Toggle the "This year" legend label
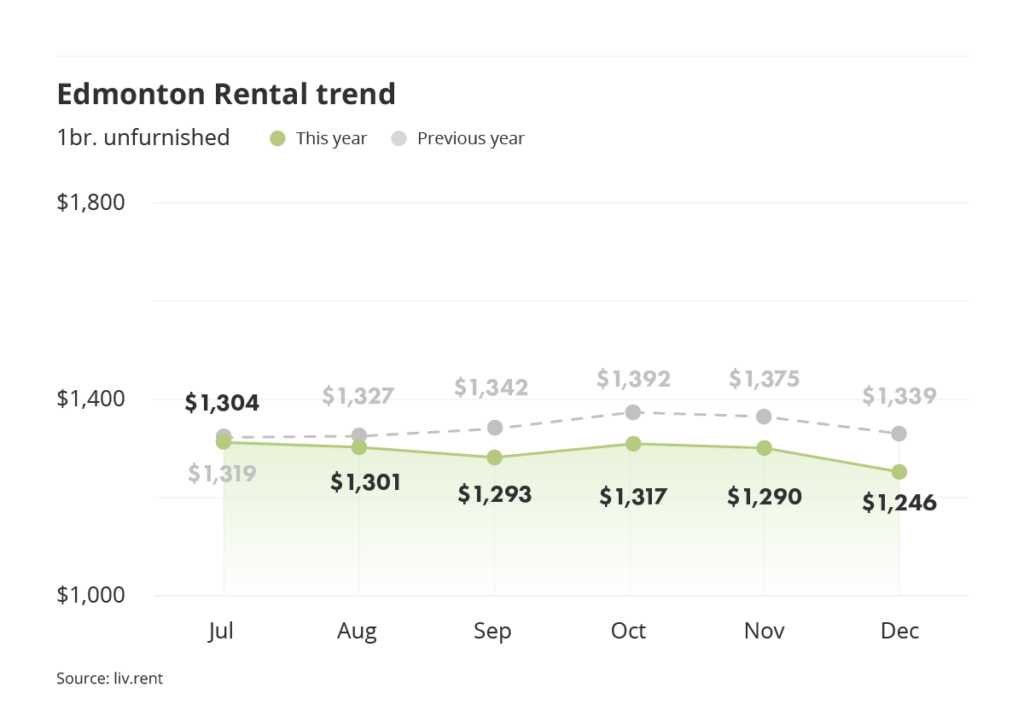This screenshot has width=1024, height=717. pos(331,139)
